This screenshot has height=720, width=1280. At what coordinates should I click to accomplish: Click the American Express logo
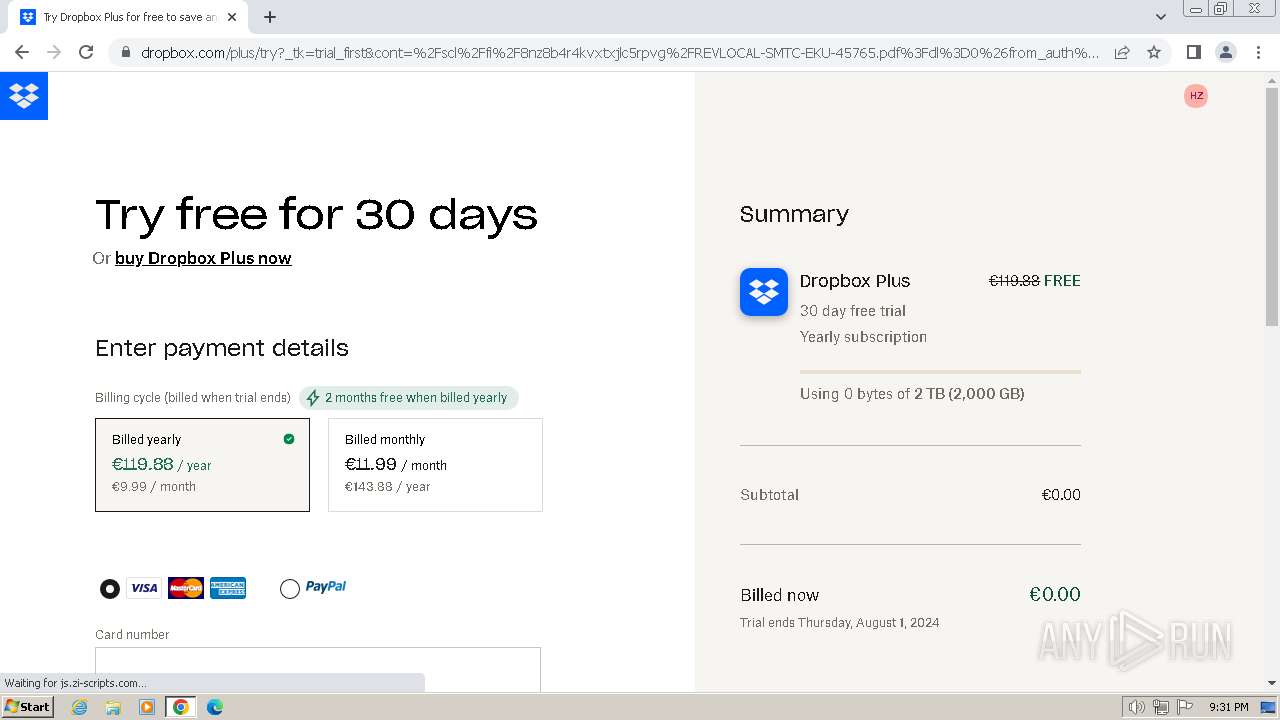[x=228, y=588]
